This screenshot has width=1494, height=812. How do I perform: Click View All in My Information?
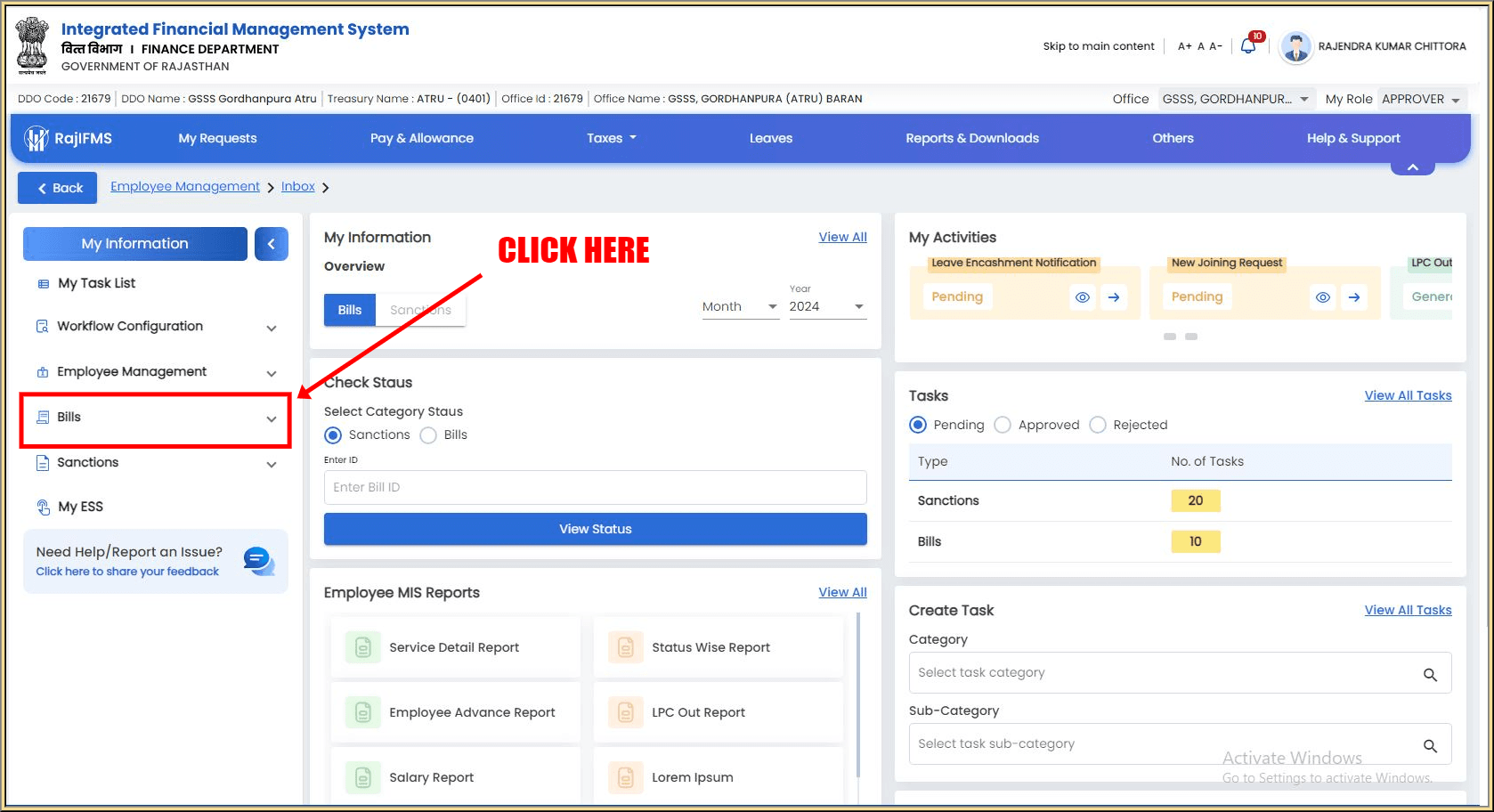click(x=843, y=237)
